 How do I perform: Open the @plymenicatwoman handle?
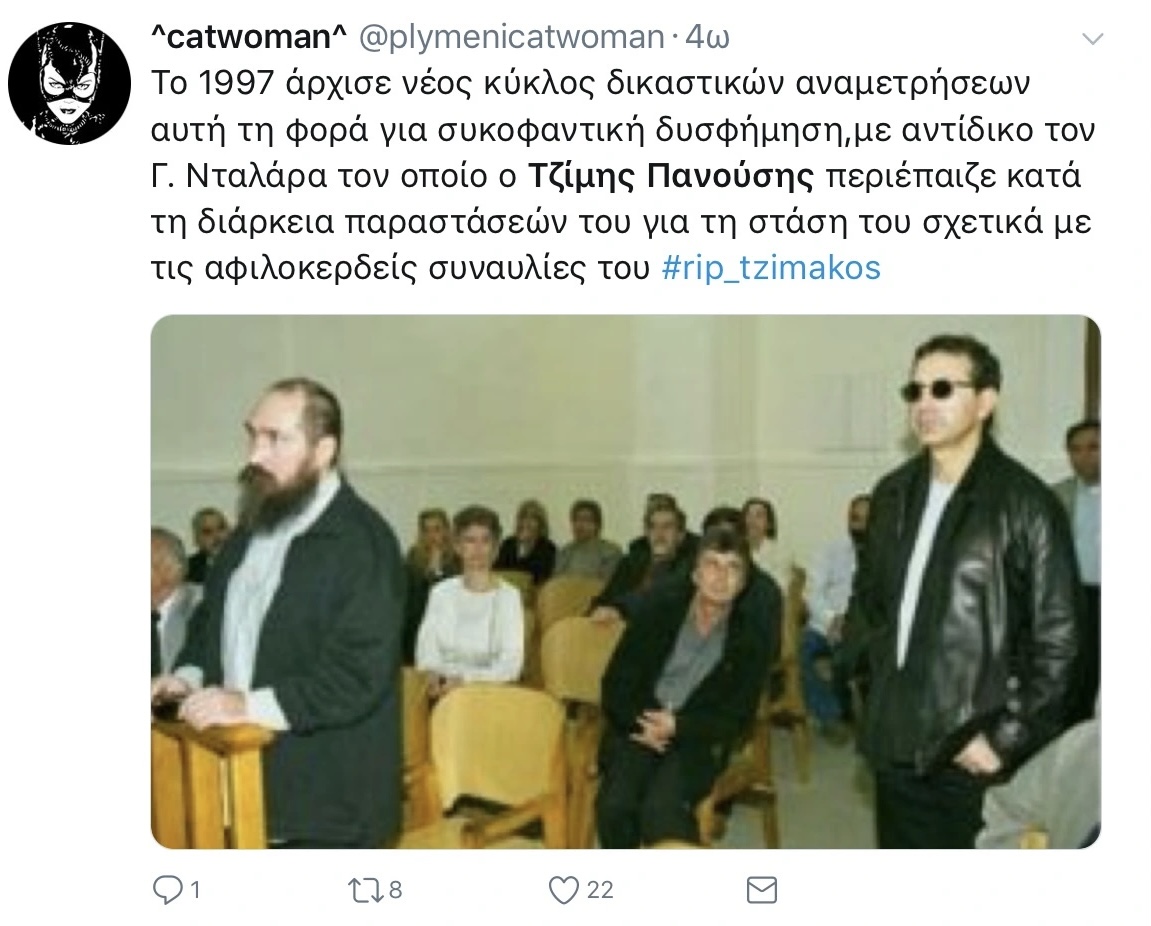point(511,37)
